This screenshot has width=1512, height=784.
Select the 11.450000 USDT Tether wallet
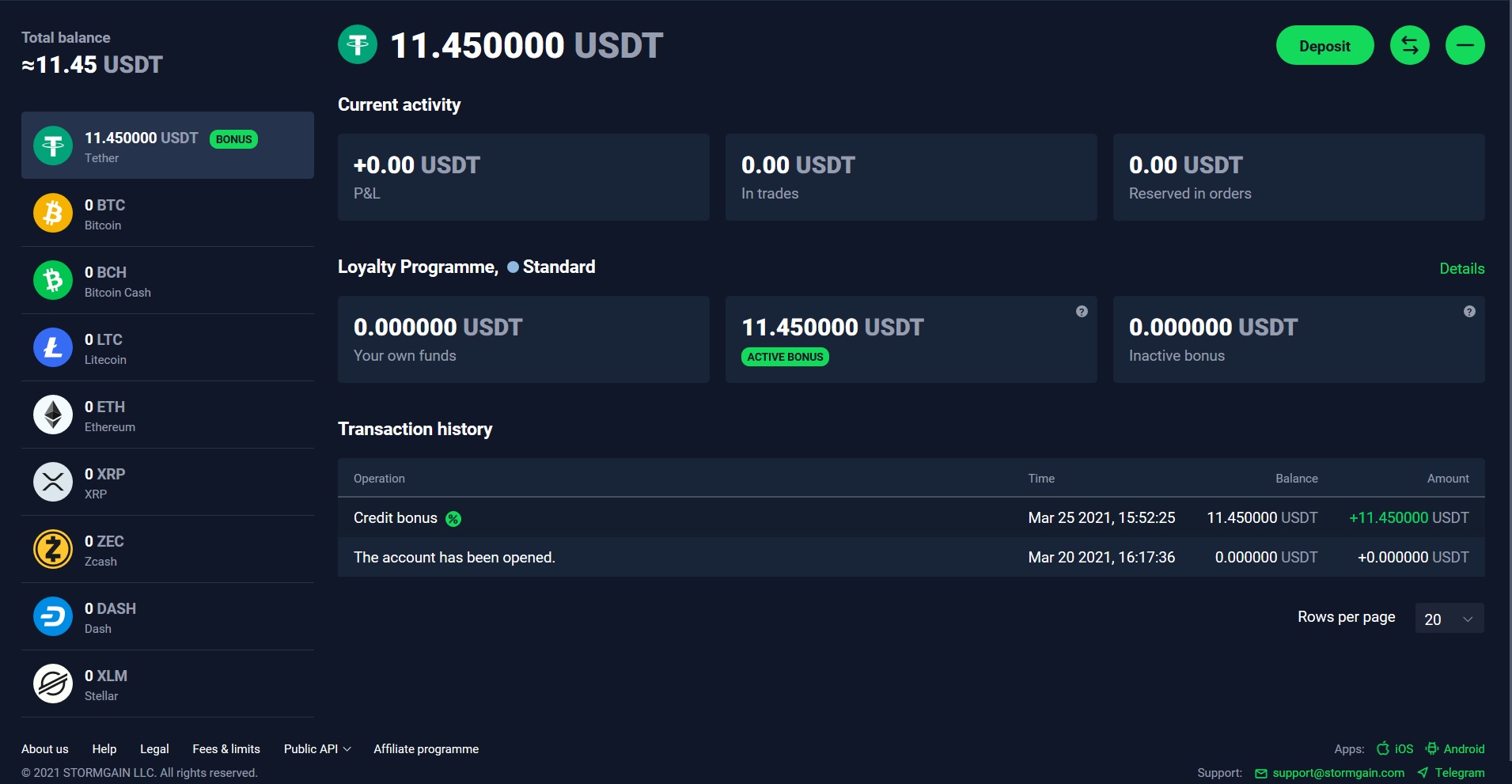168,146
